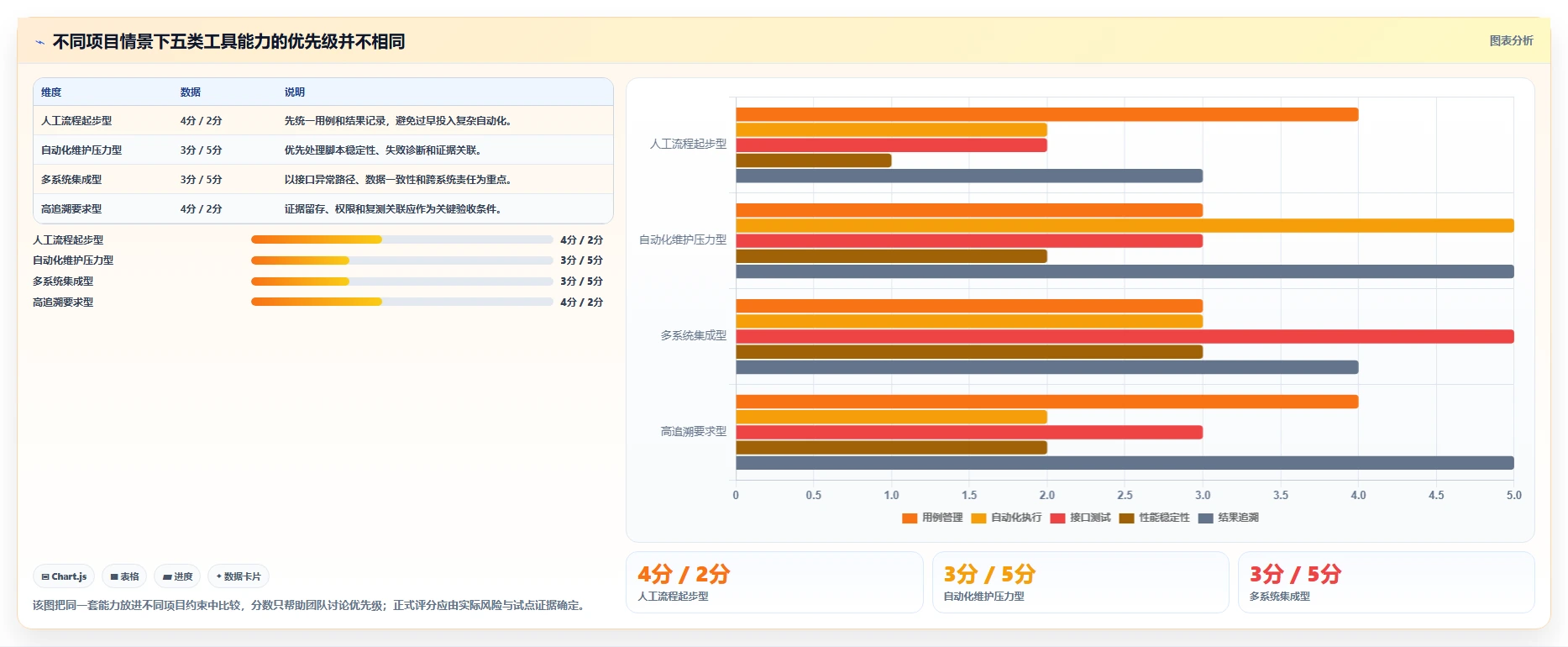1568x647 pixels.
Task: Click the brown 性能稳定性 bar in 多系统集成型 group
Action: coord(969,352)
